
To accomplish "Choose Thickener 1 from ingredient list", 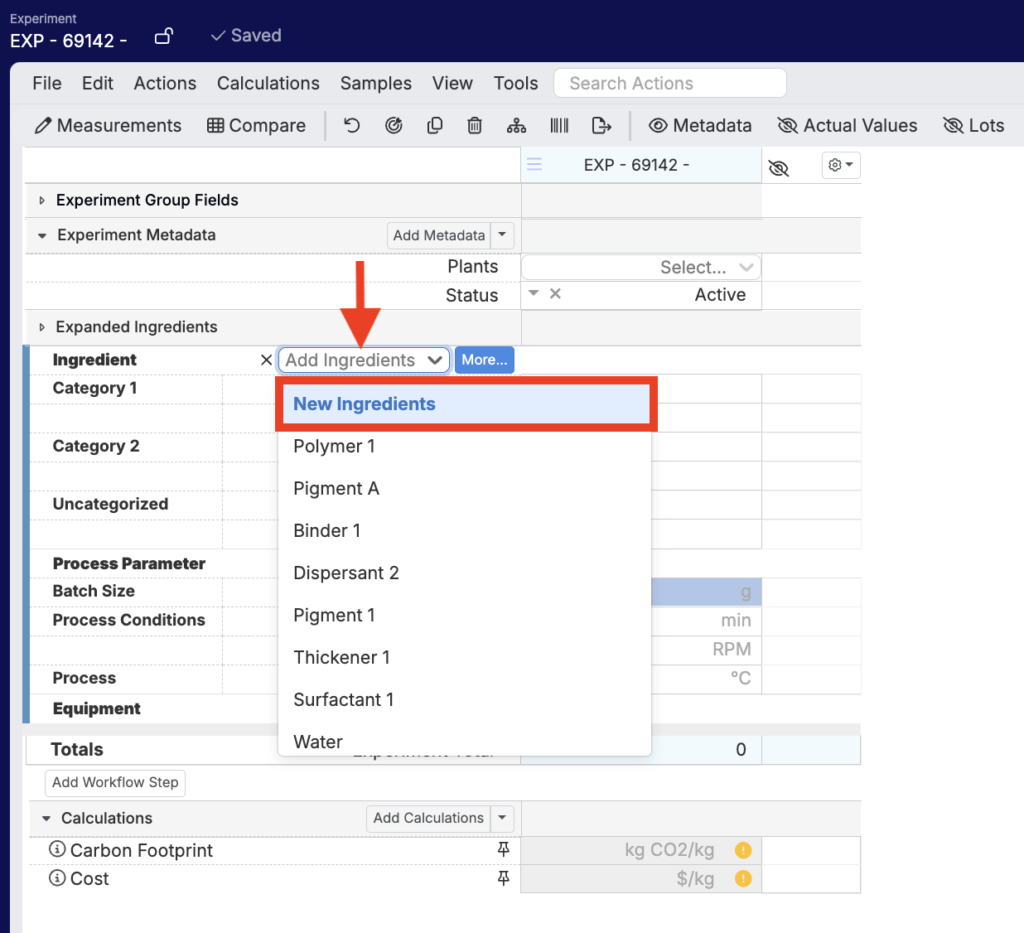I will click(x=464, y=657).
